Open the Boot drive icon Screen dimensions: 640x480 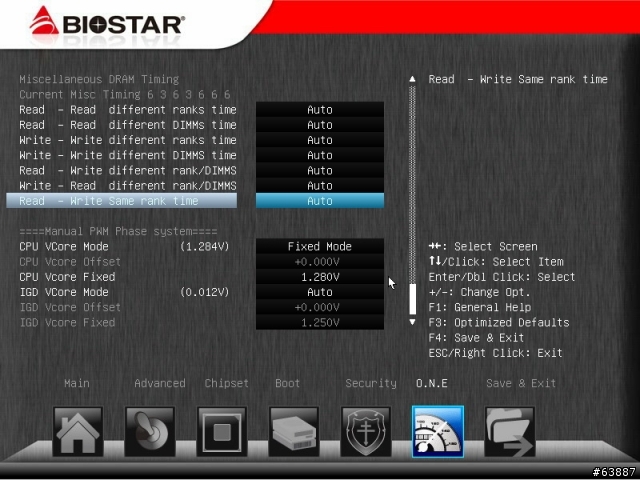294,431
